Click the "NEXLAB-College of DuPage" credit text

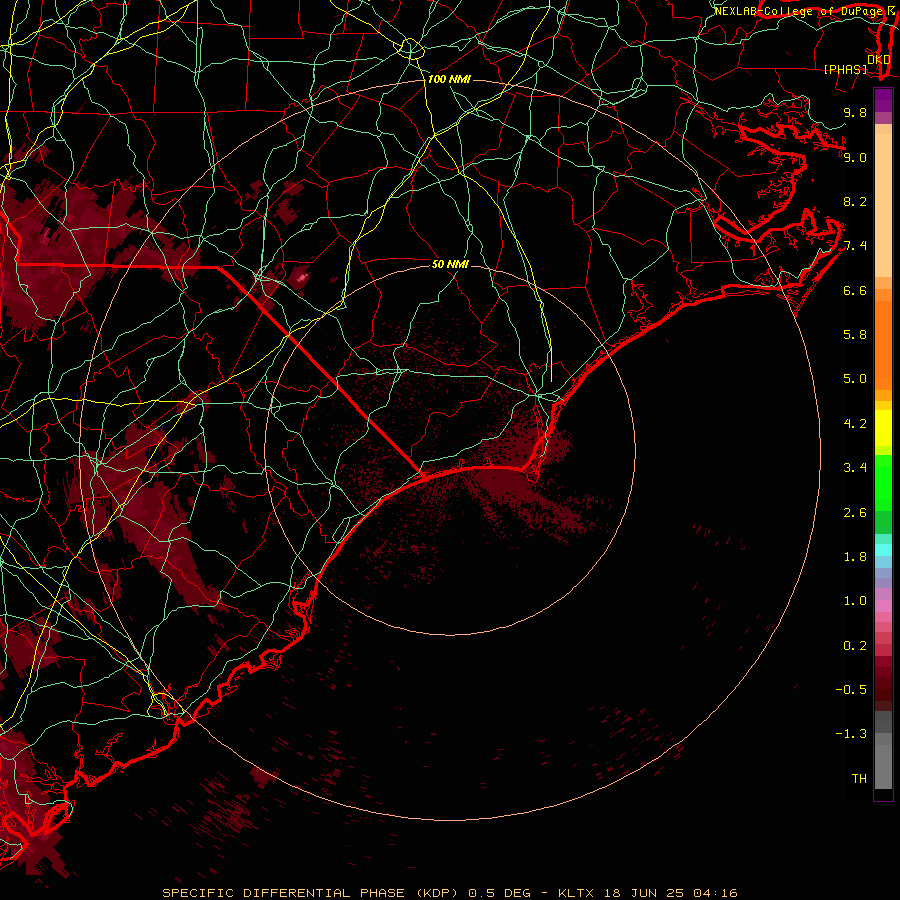(x=798, y=11)
